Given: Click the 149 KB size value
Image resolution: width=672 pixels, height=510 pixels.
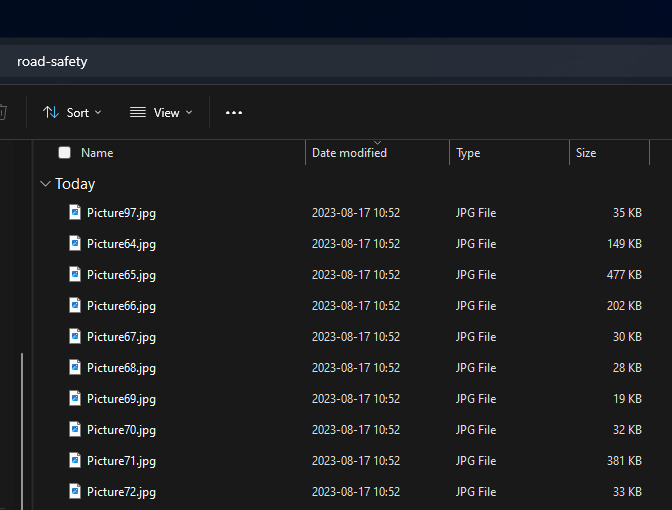Looking at the screenshot, I should click(624, 244).
